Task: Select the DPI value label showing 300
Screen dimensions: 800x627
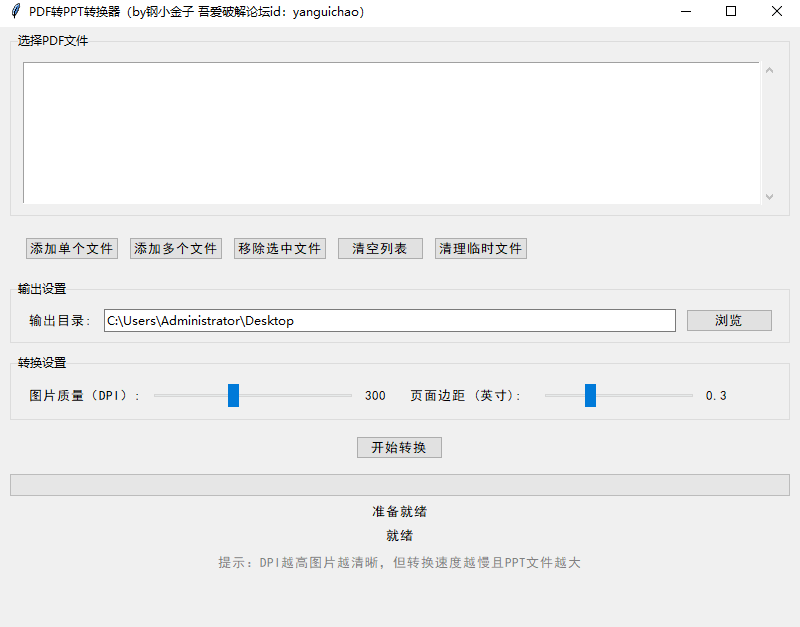Action: pyautogui.click(x=374, y=395)
